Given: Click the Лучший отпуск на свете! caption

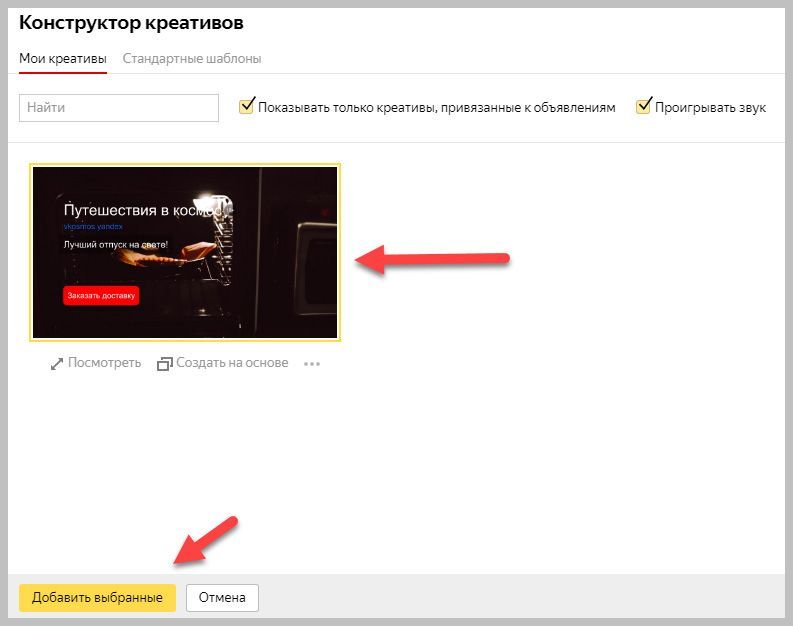Looking at the screenshot, I should point(115,244).
